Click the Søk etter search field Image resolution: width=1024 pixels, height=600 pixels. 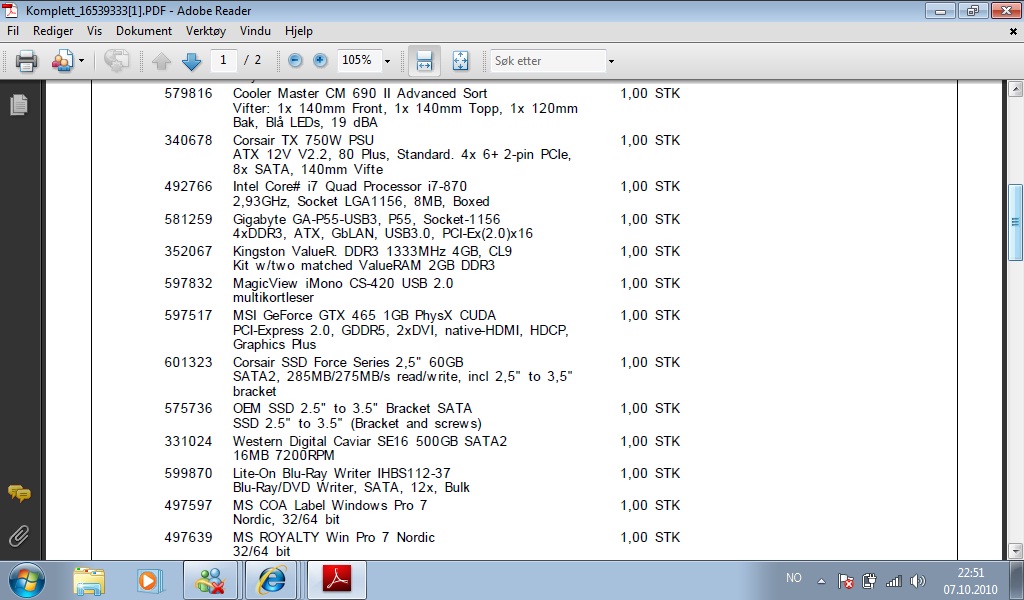pos(547,61)
